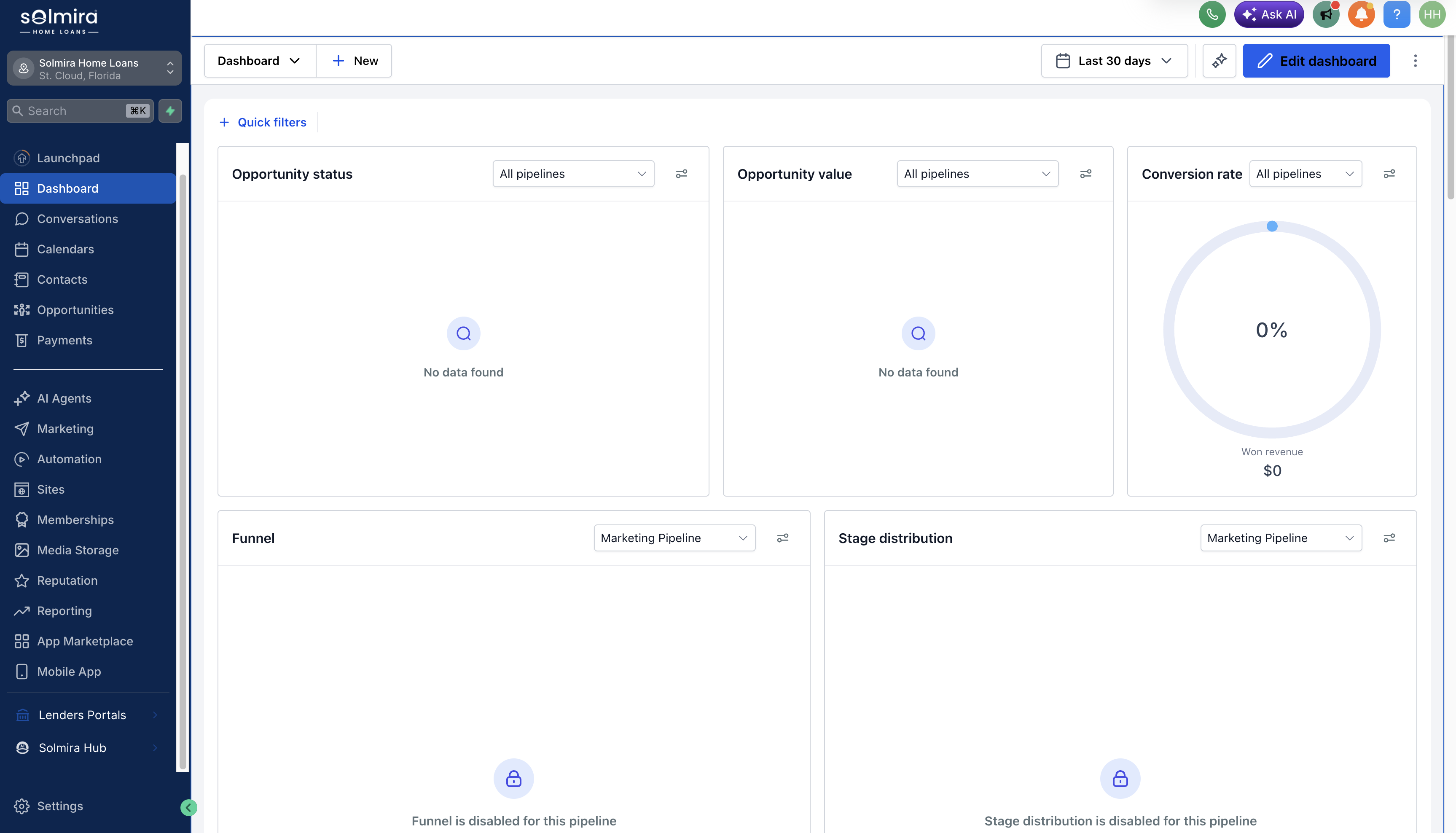Add Quick filters
Screen dimensions: 1456x833
pos(263,122)
